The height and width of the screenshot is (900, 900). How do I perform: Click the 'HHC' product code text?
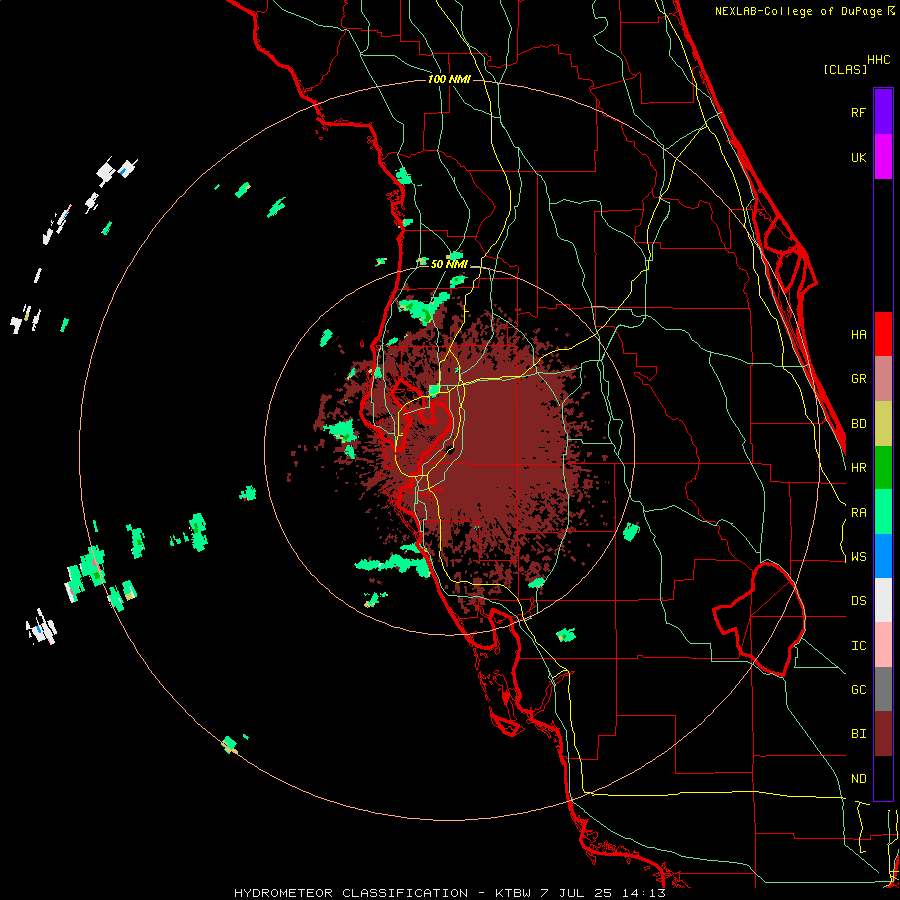(x=879, y=60)
